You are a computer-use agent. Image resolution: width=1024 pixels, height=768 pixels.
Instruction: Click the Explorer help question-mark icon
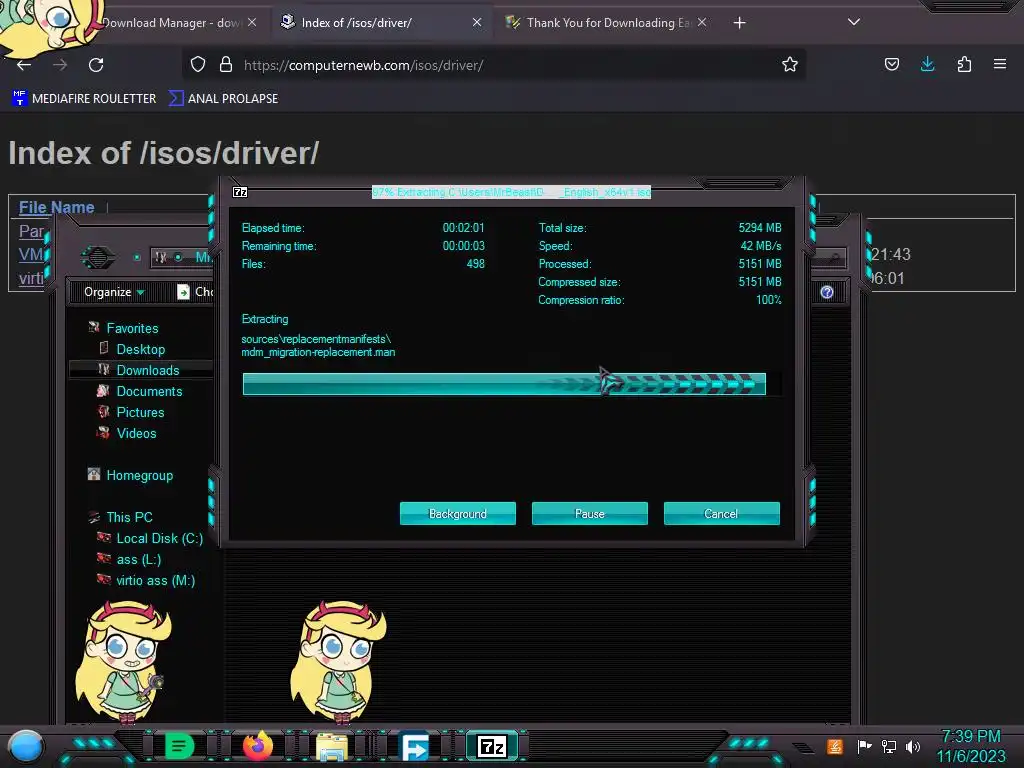[827, 292]
